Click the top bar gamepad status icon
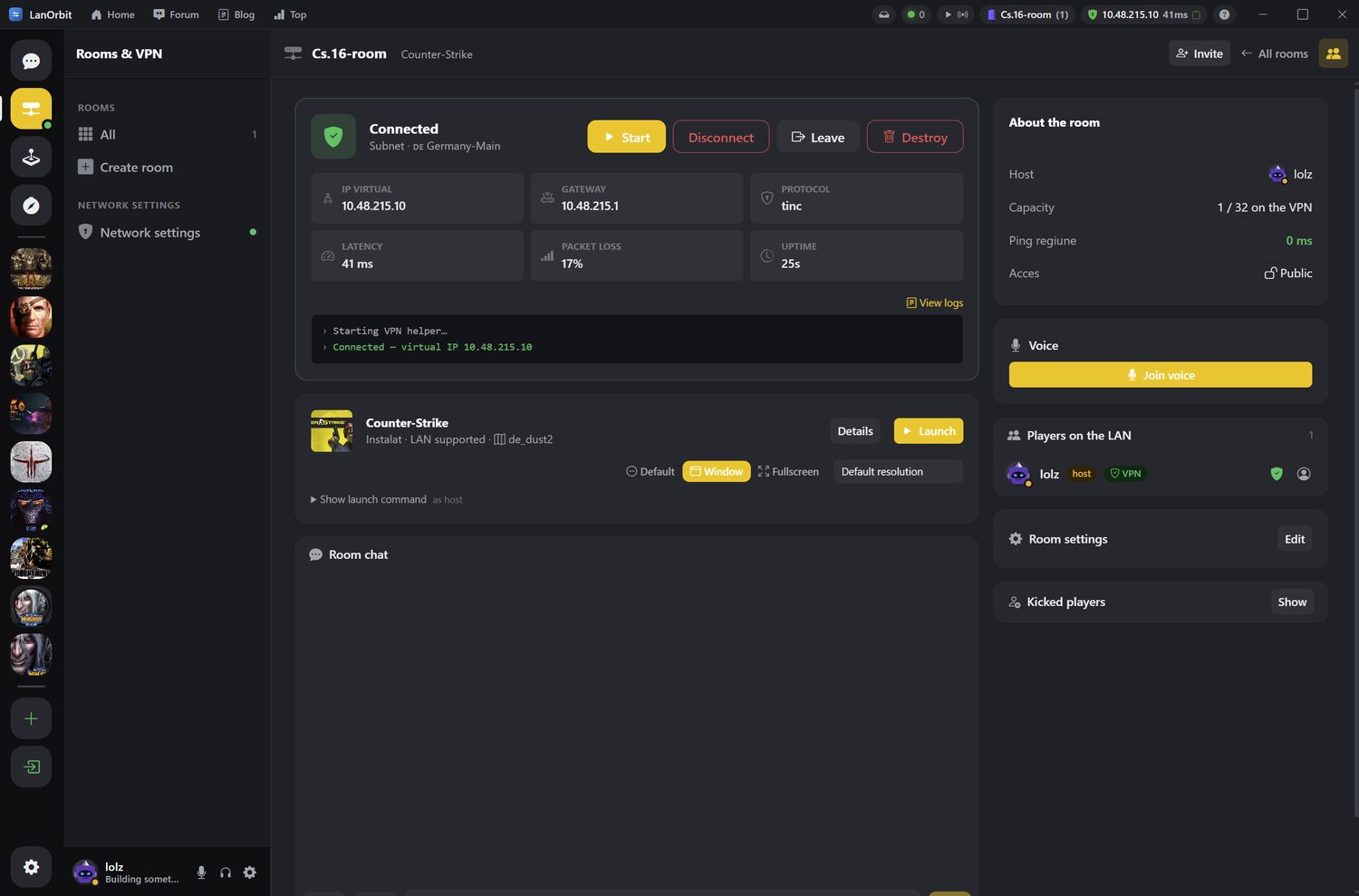 (883, 14)
